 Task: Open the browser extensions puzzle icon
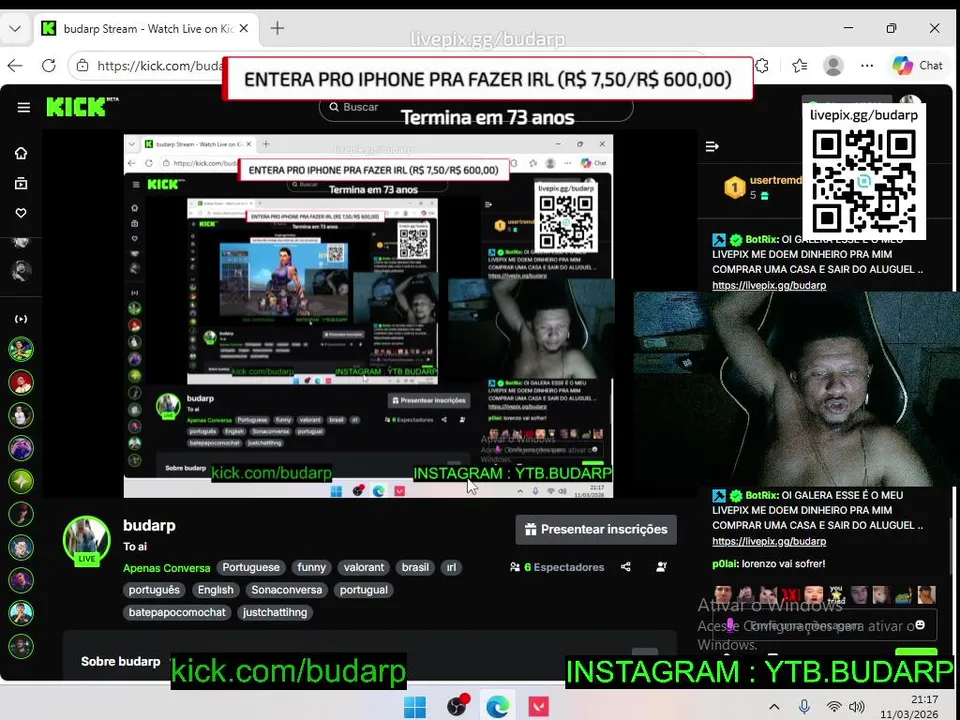pos(762,66)
